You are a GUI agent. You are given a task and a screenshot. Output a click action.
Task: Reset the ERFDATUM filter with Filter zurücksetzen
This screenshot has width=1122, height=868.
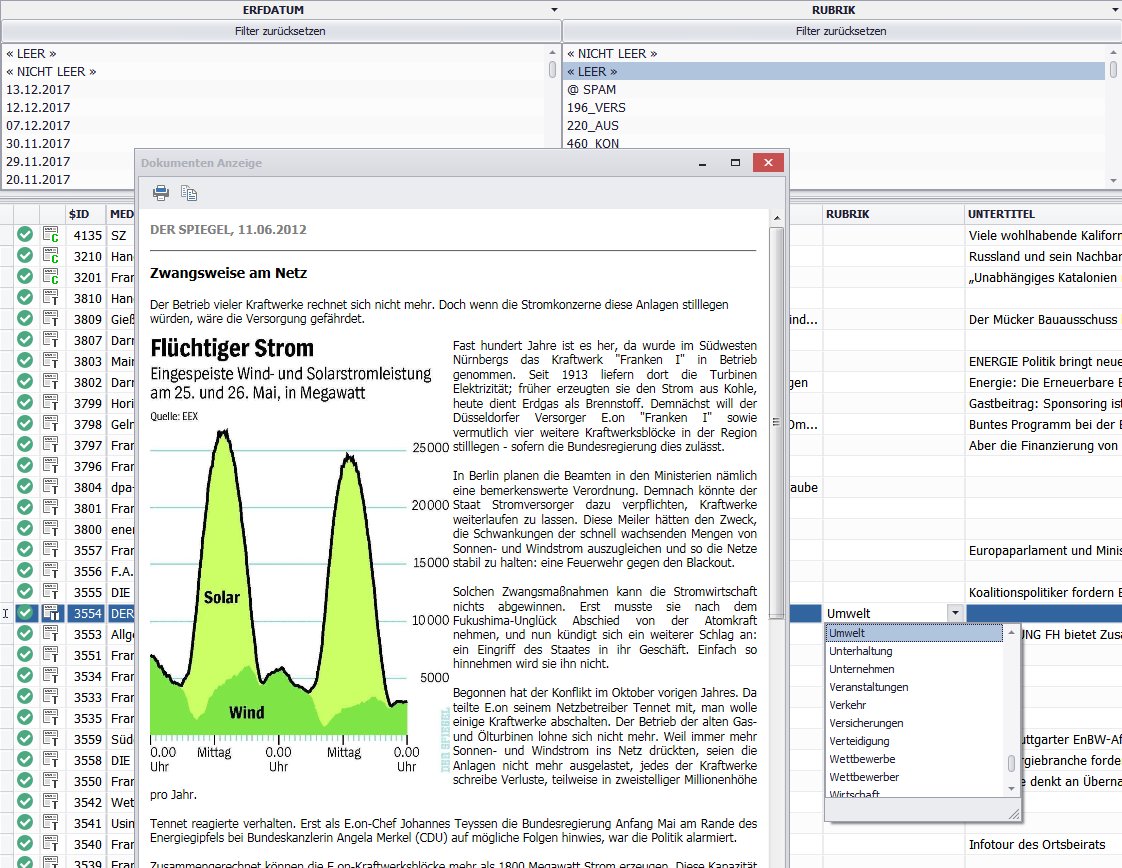(x=280, y=31)
